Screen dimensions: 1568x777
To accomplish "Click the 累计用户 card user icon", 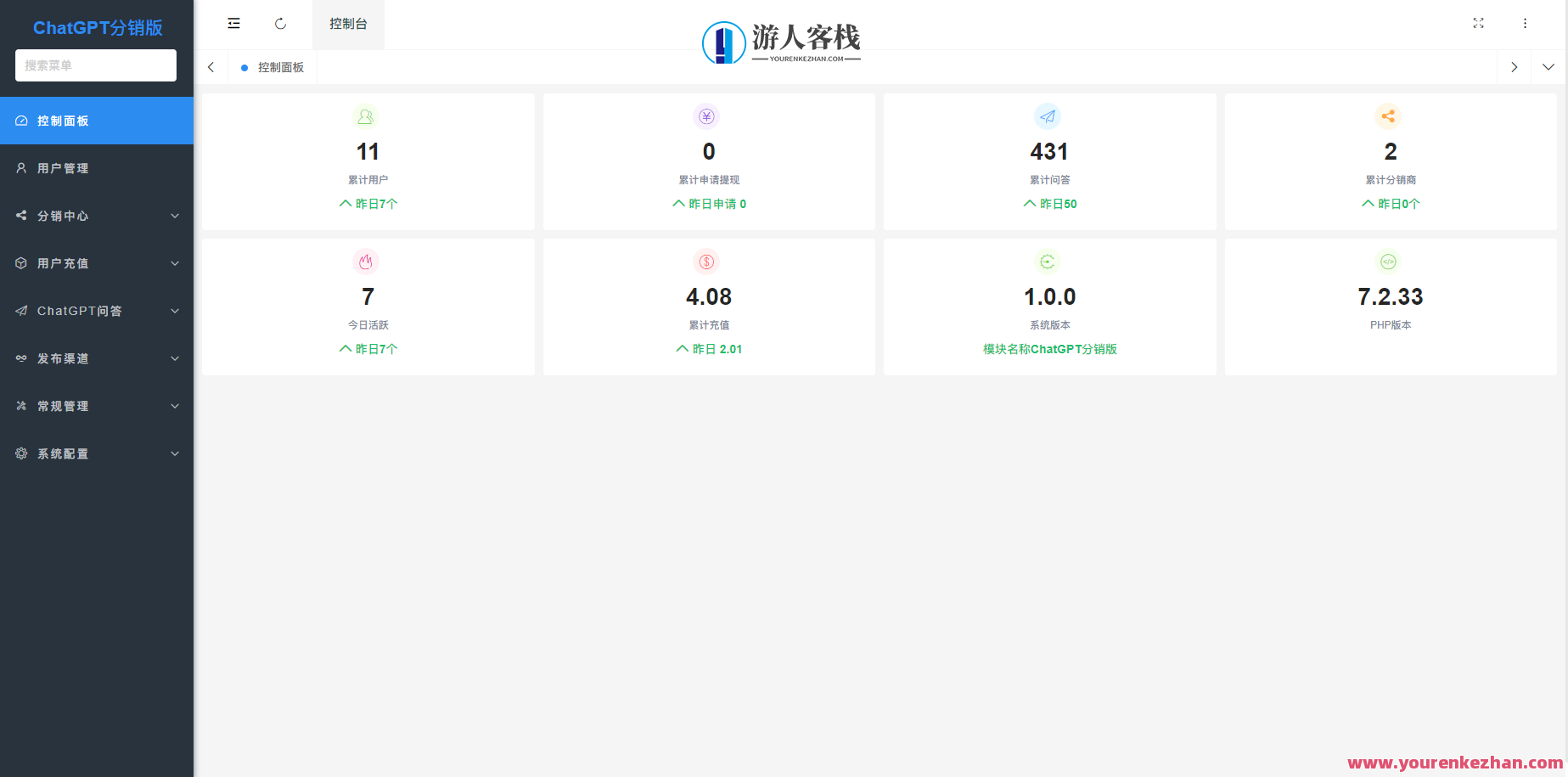I will (367, 116).
